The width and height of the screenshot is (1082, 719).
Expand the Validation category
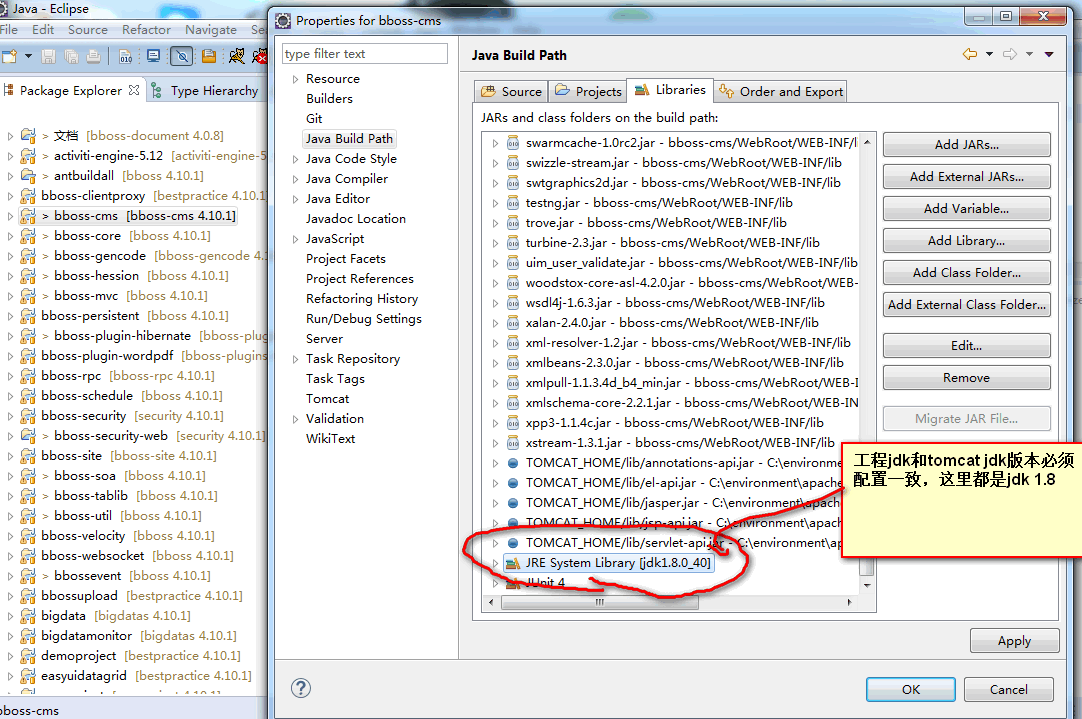point(295,420)
